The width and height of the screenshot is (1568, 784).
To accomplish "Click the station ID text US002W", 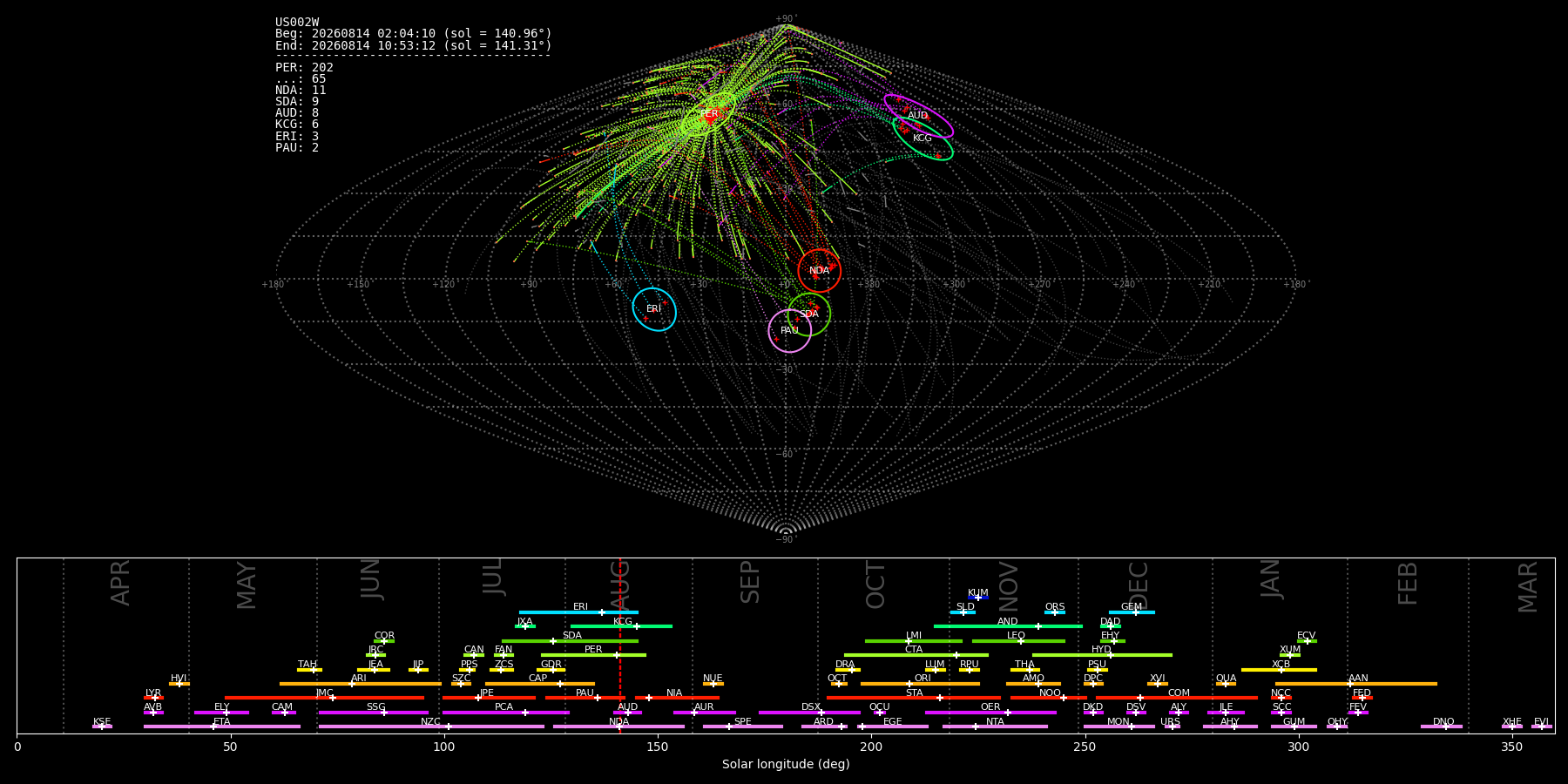I will coord(297,23).
